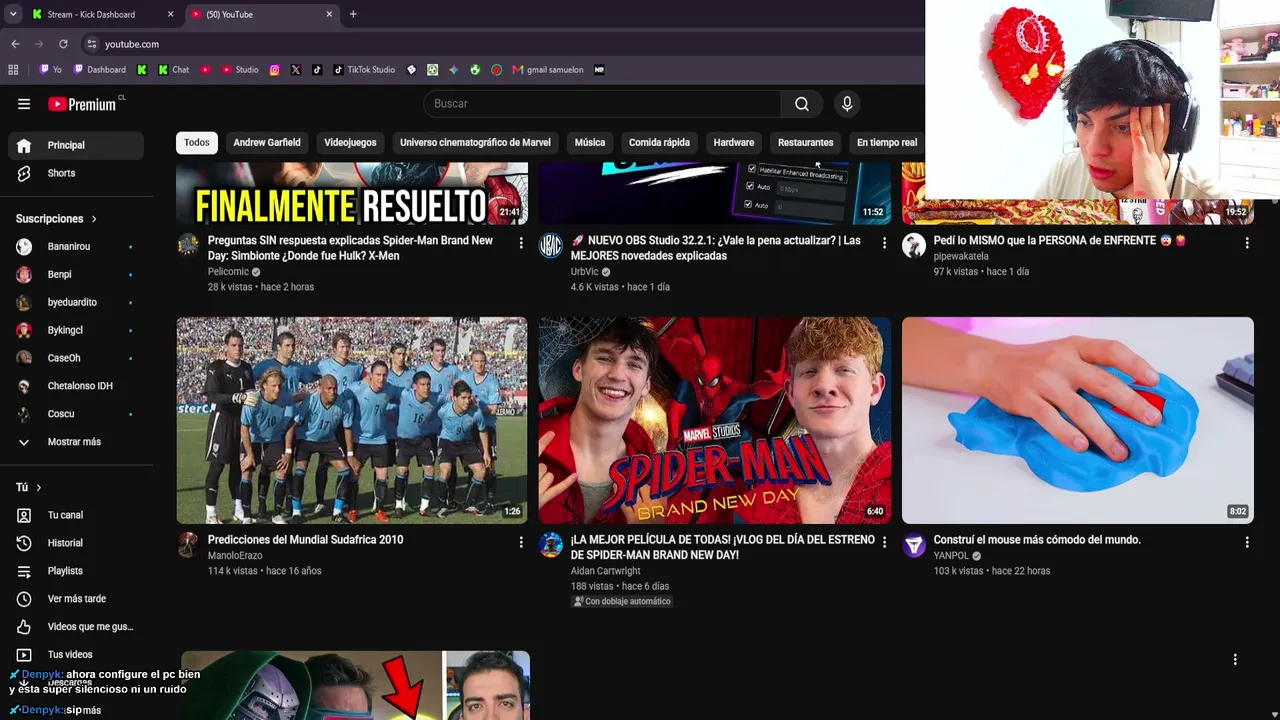Open Historial from the sidebar

(76, 543)
